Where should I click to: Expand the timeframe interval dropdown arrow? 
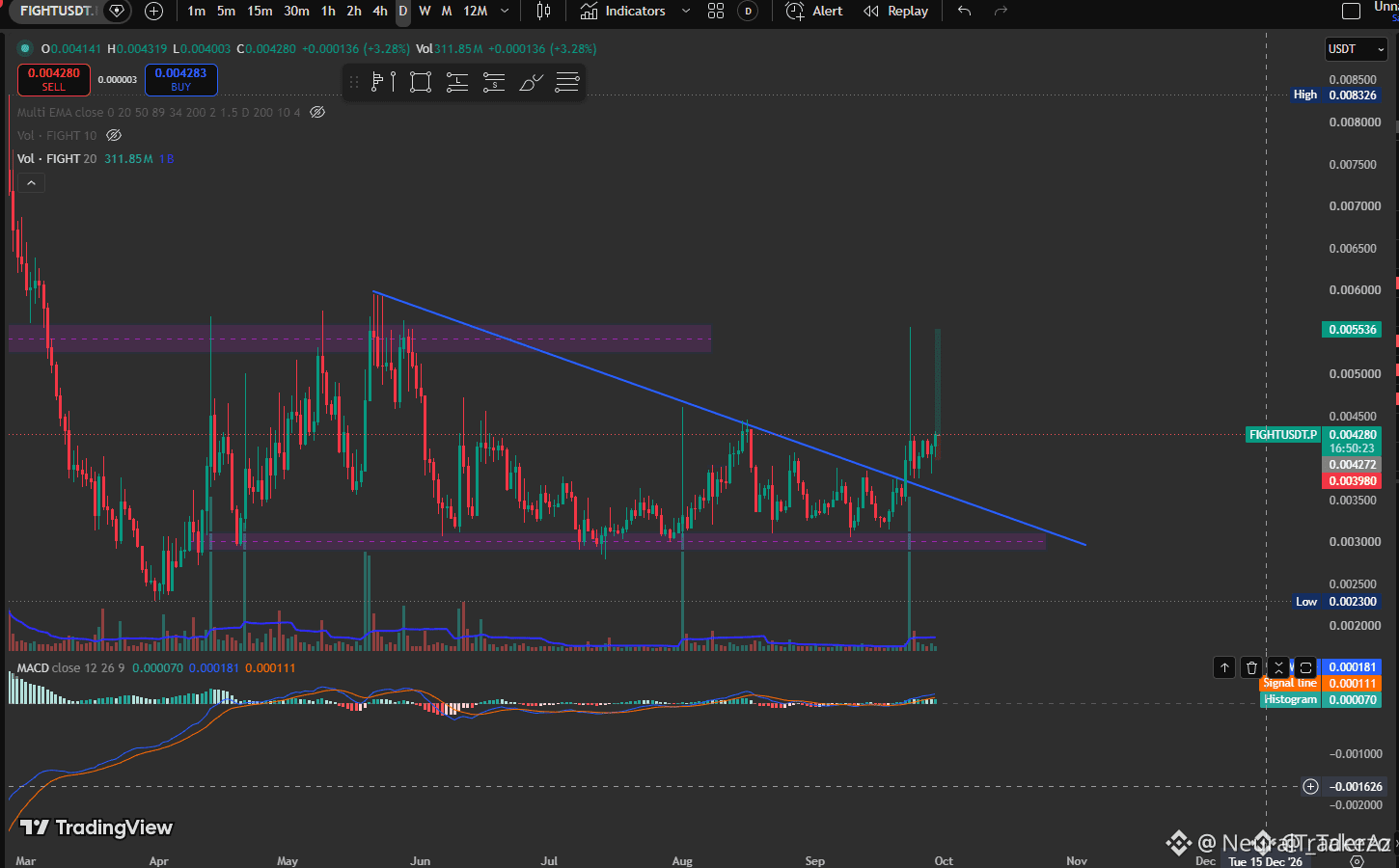click(x=505, y=12)
